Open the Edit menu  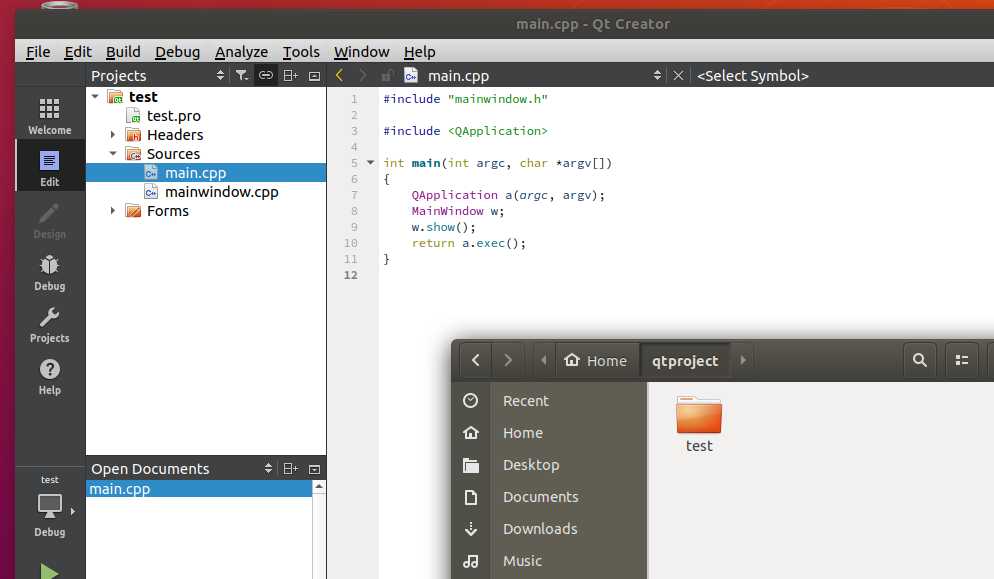[x=78, y=52]
